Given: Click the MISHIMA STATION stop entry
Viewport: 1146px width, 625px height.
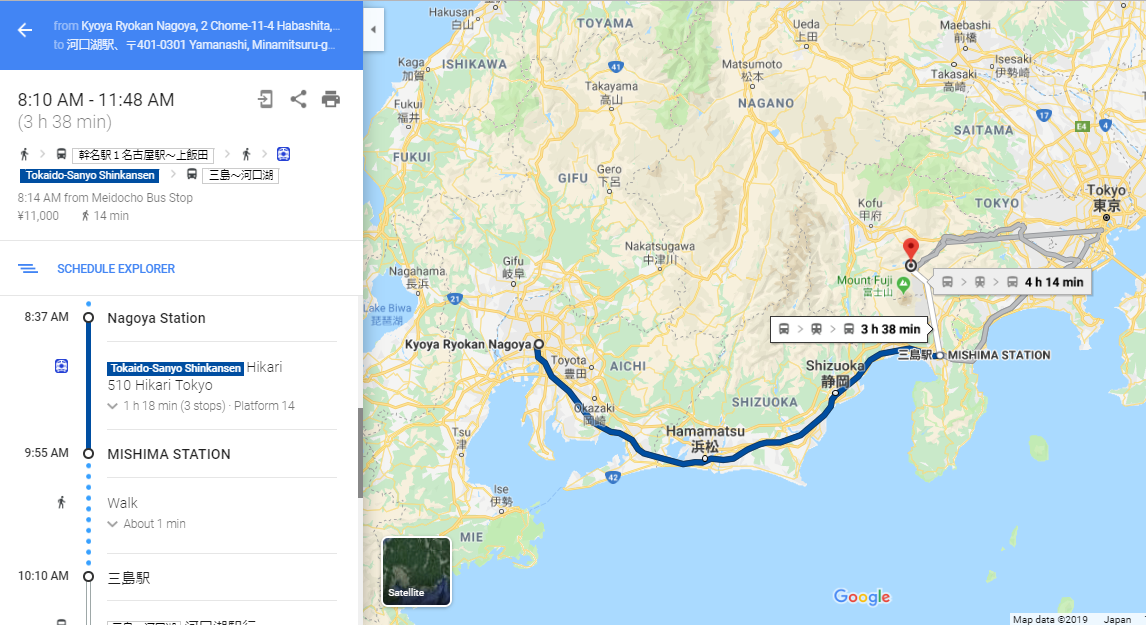Looking at the screenshot, I should click(x=169, y=454).
